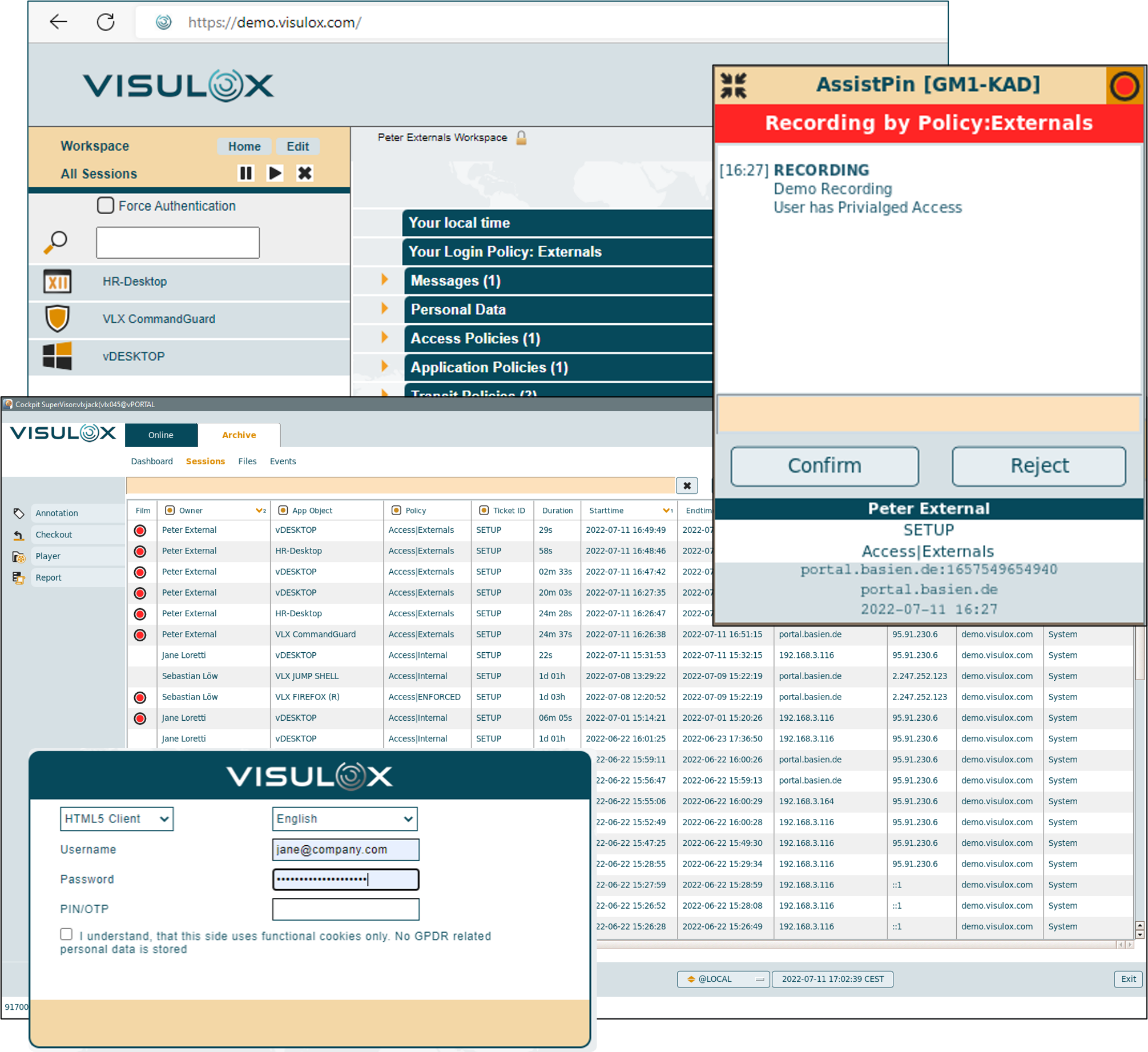This screenshot has width=1148, height=1052.
Task: Switch to the Online tab
Action: (161, 435)
